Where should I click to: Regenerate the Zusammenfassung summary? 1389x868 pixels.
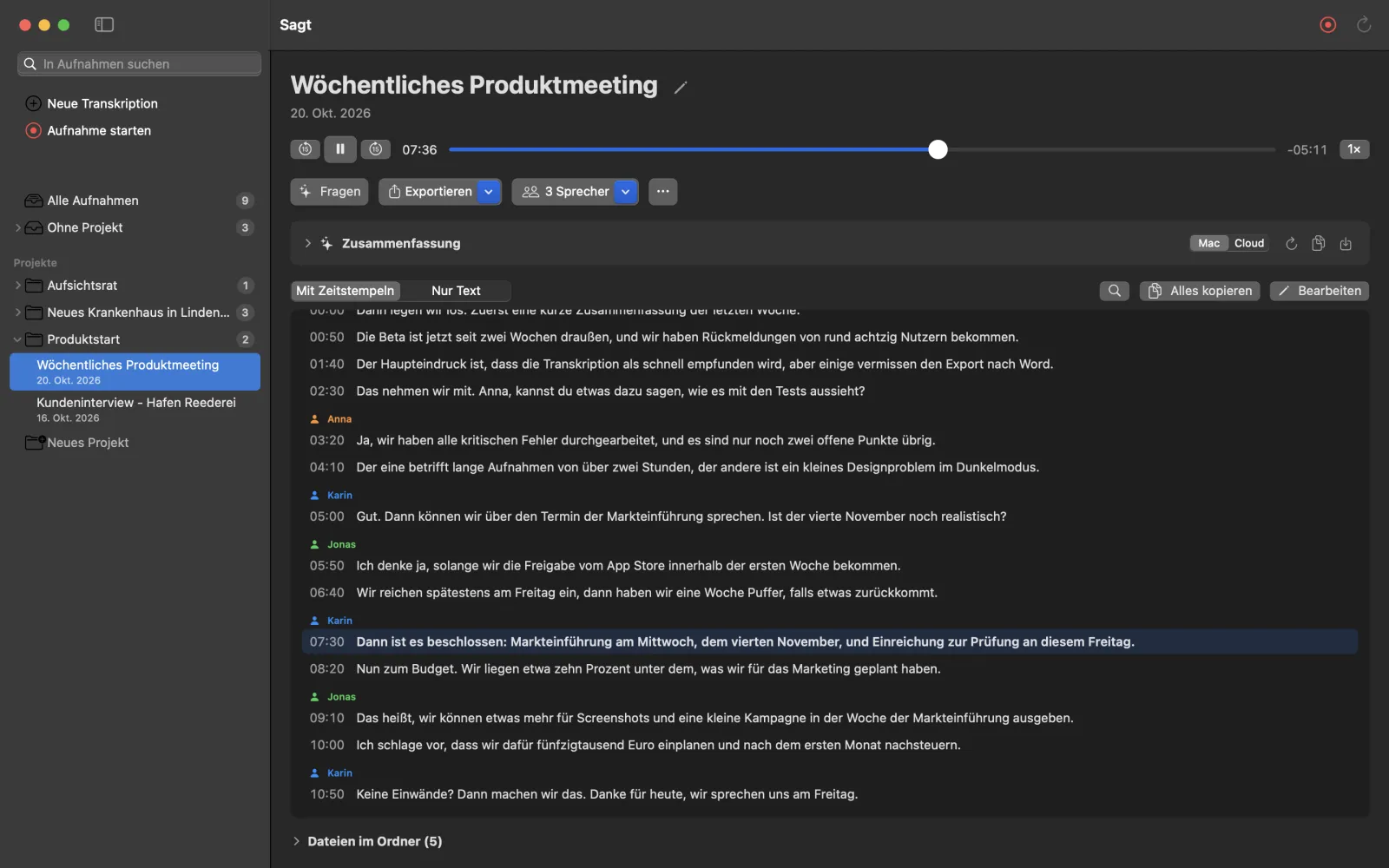pyautogui.click(x=1291, y=244)
